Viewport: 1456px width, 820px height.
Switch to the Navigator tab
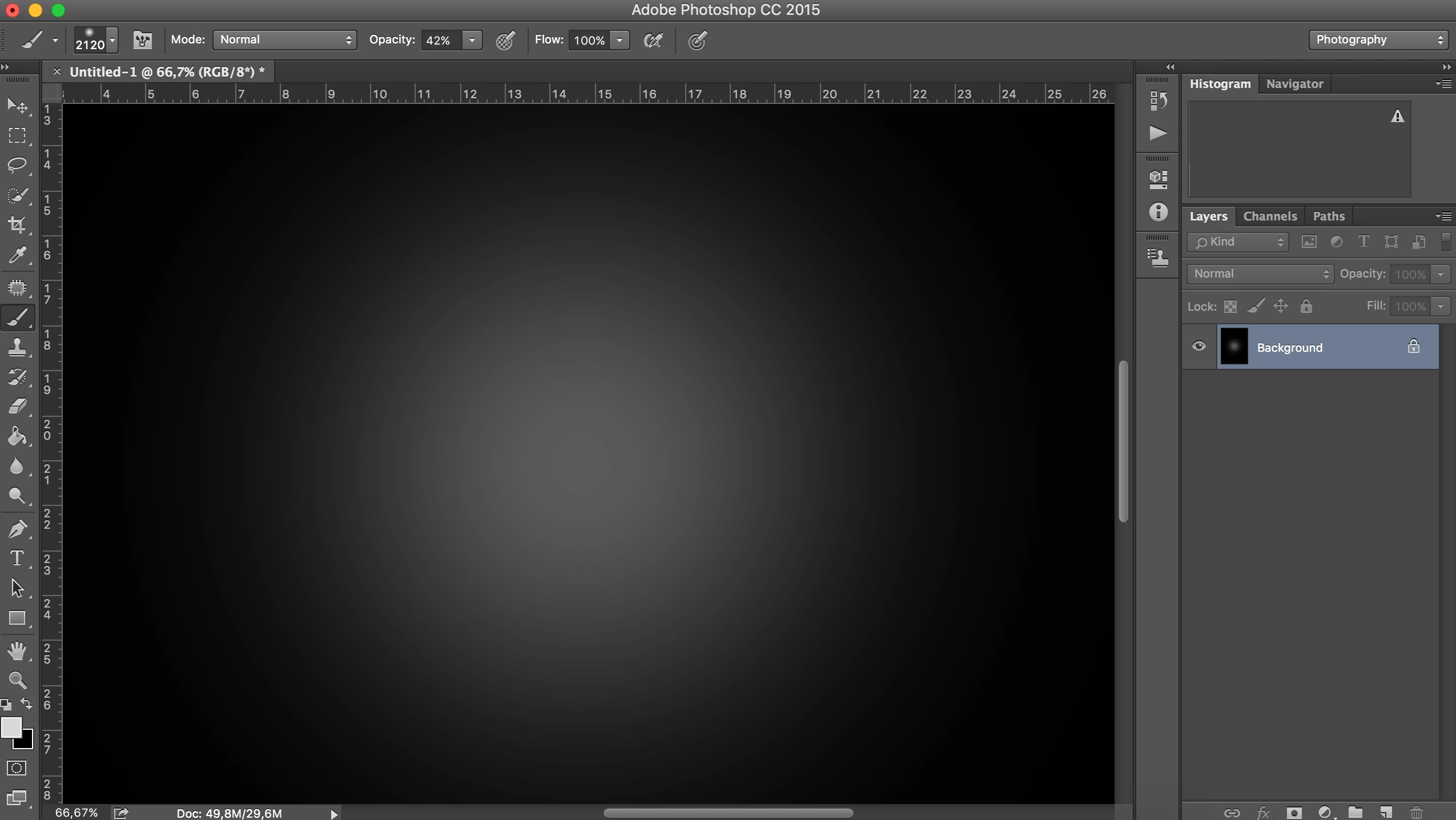(x=1294, y=84)
